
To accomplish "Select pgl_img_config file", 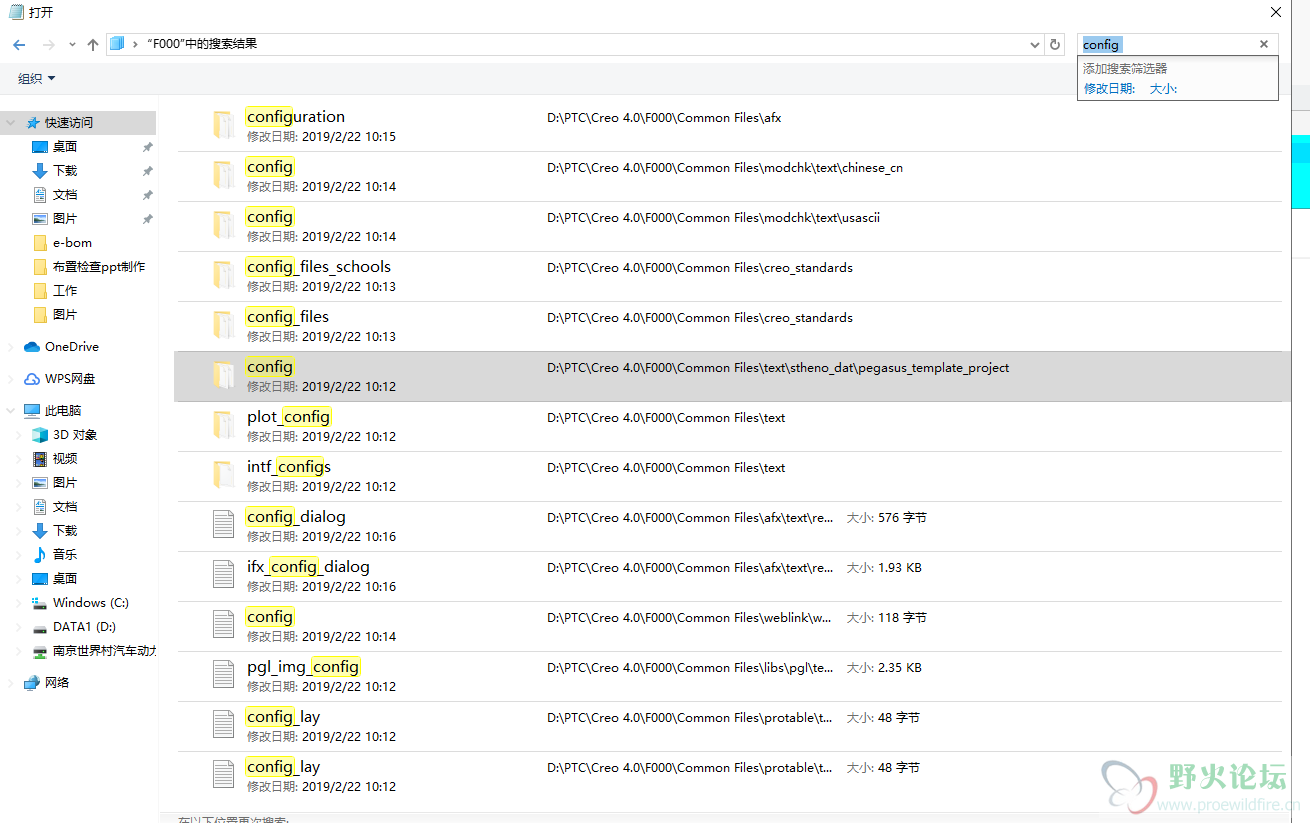I will point(728,676).
